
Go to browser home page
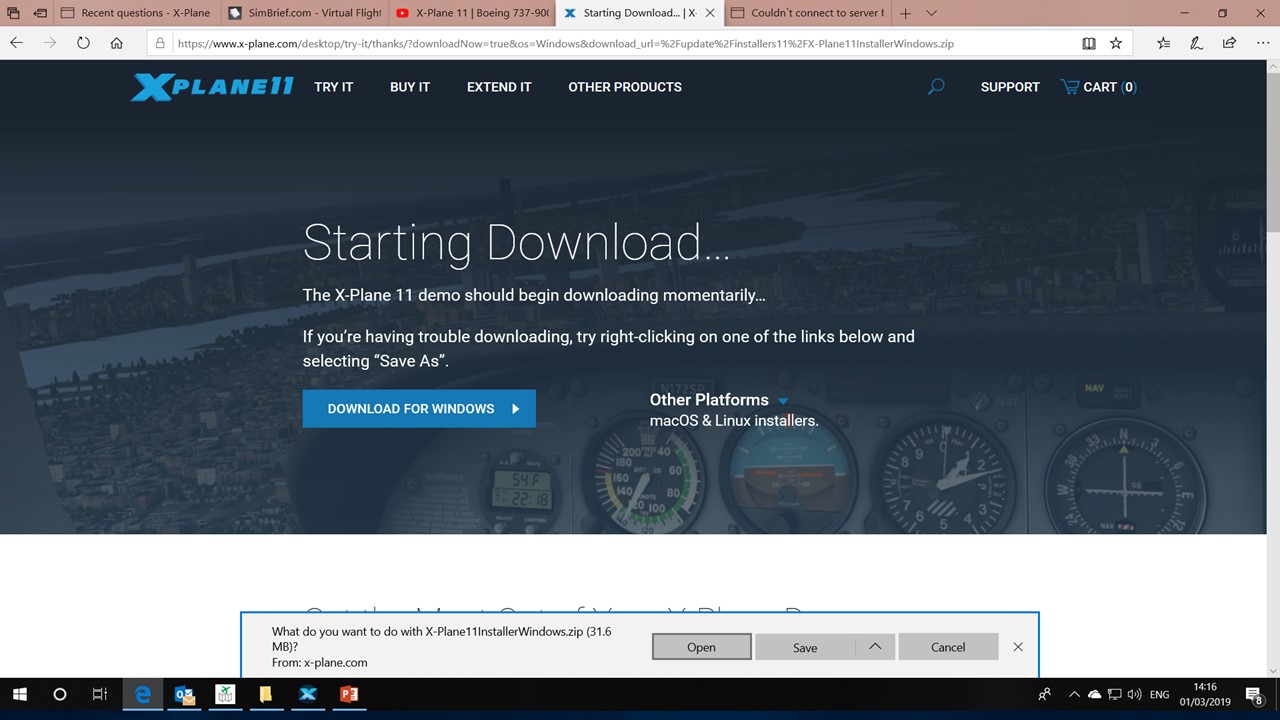click(117, 43)
